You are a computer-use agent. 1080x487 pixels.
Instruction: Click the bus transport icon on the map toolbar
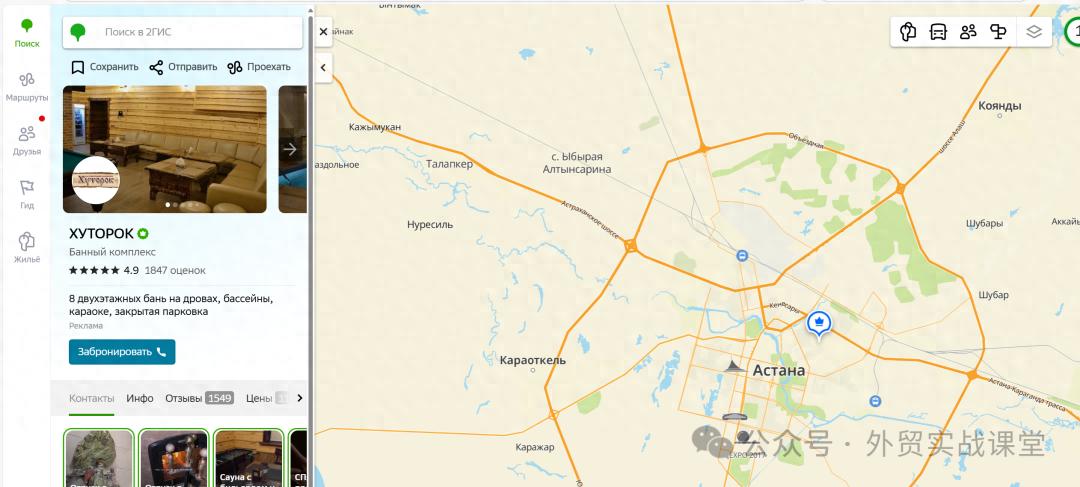pyautogui.click(x=938, y=32)
